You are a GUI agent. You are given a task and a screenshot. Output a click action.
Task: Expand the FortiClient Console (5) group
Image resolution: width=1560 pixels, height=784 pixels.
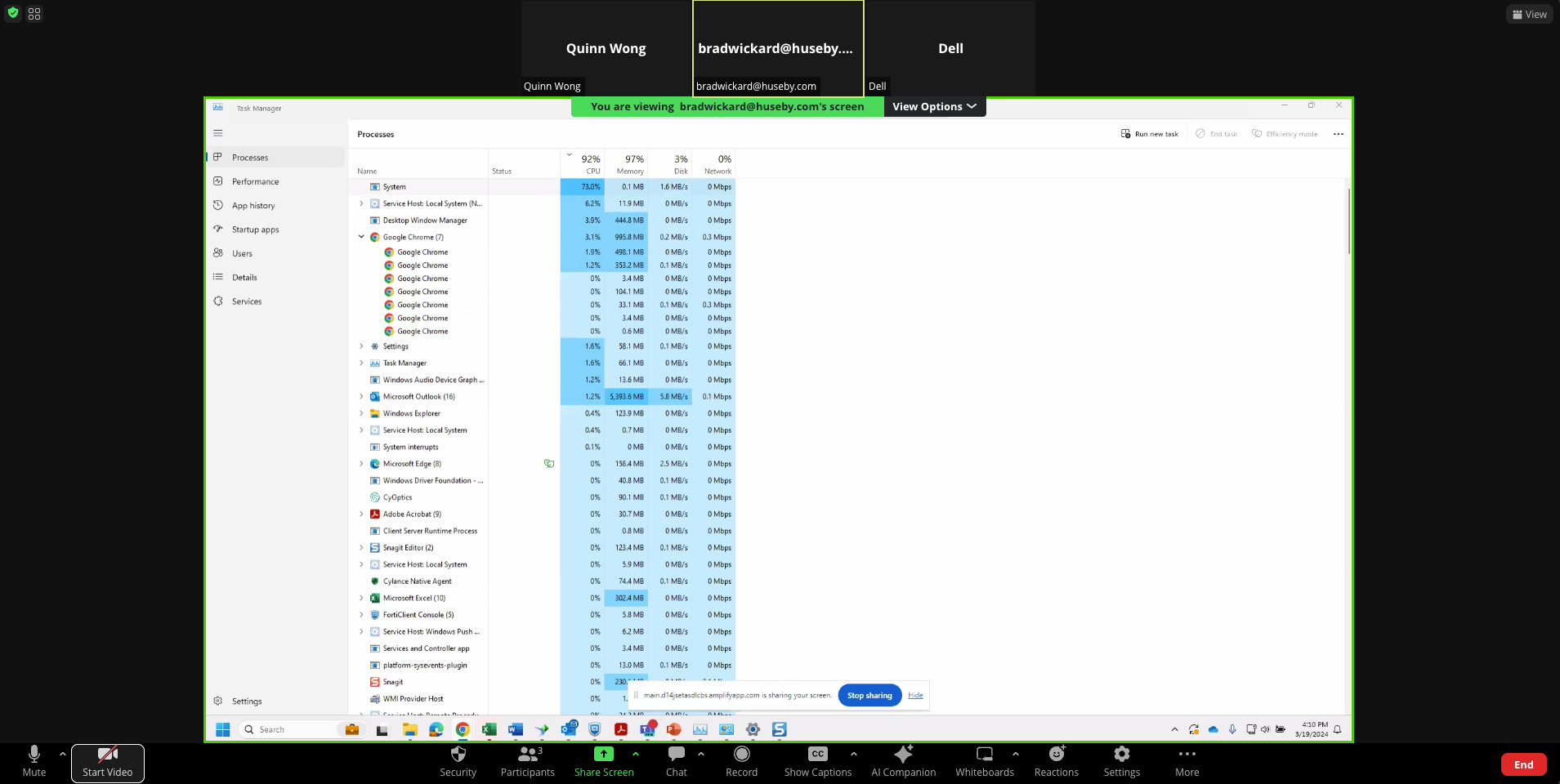click(x=361, y=615)
